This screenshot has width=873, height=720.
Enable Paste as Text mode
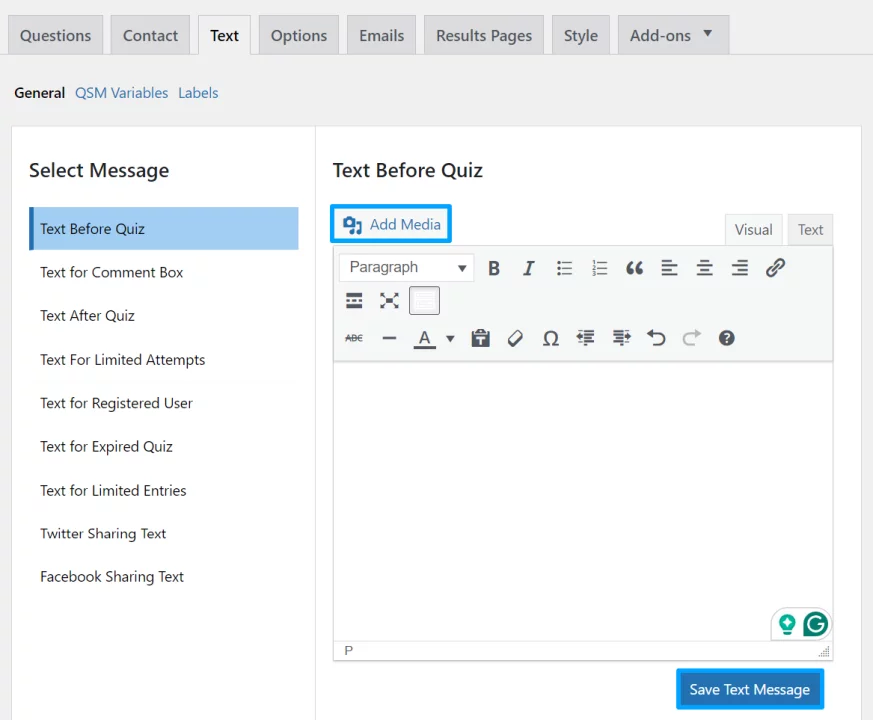480,338
